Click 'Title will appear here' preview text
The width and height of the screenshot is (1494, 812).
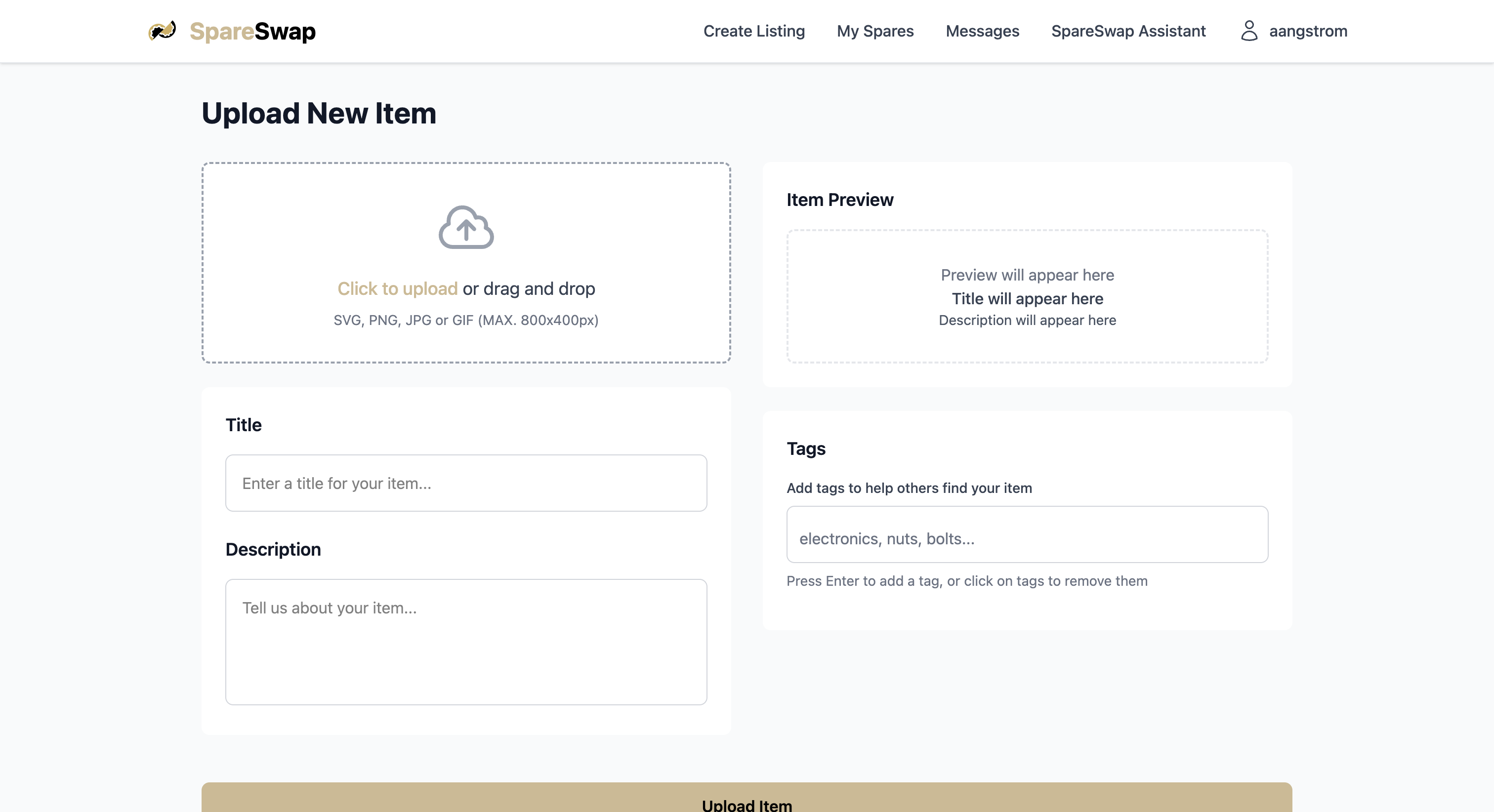[x=1027, y=299]
